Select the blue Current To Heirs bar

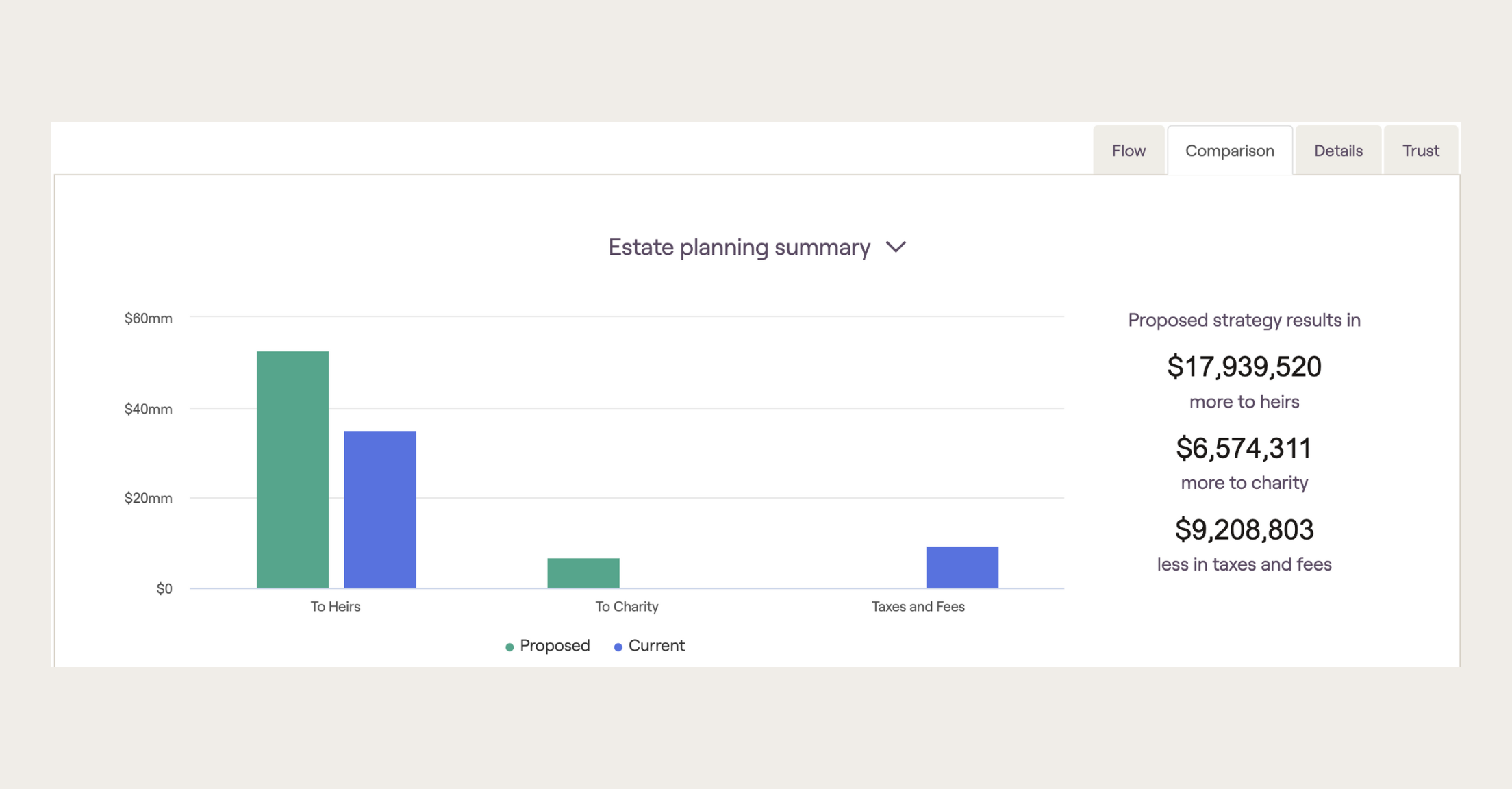(380, 510)
